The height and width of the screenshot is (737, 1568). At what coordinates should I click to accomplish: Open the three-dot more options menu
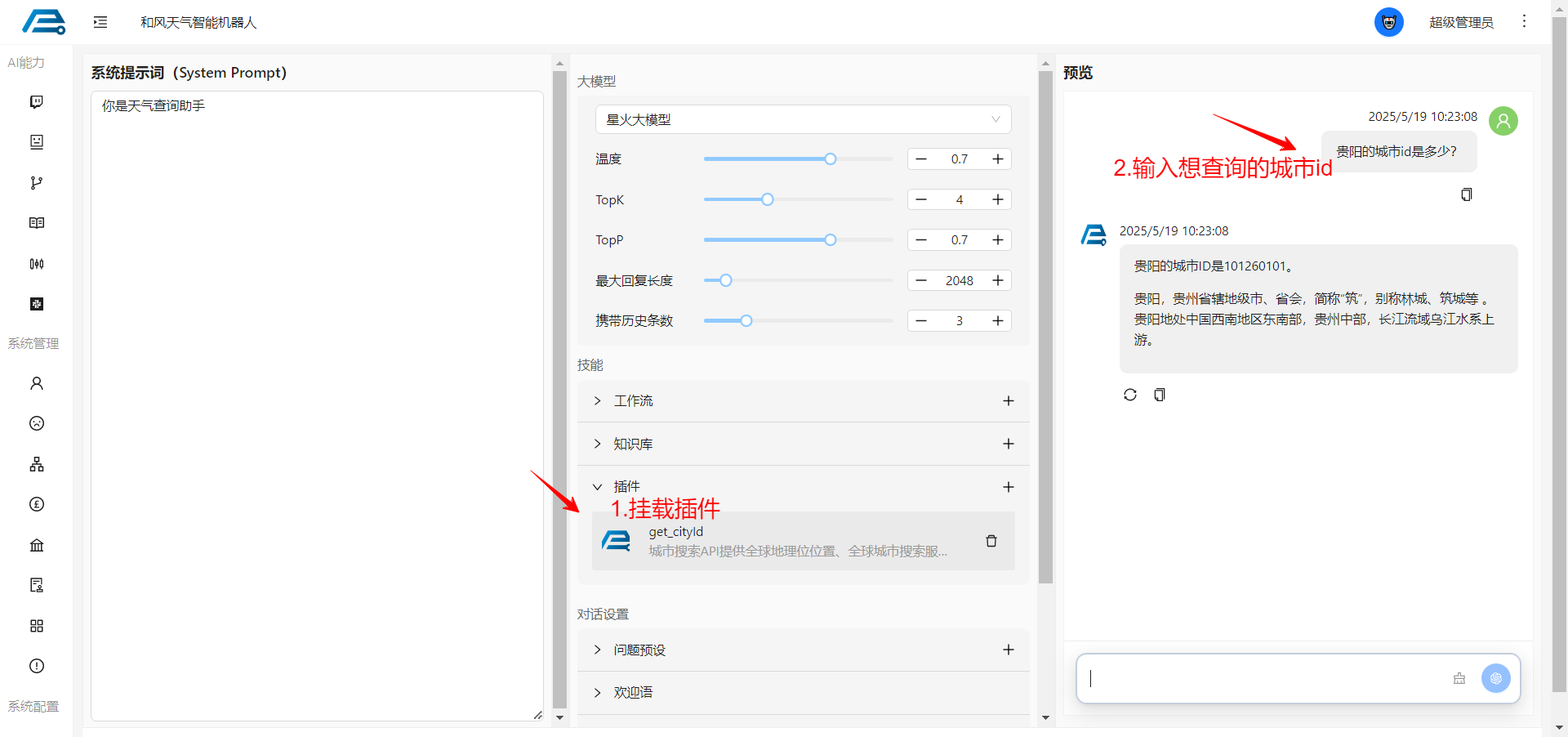pos(1524,22)
